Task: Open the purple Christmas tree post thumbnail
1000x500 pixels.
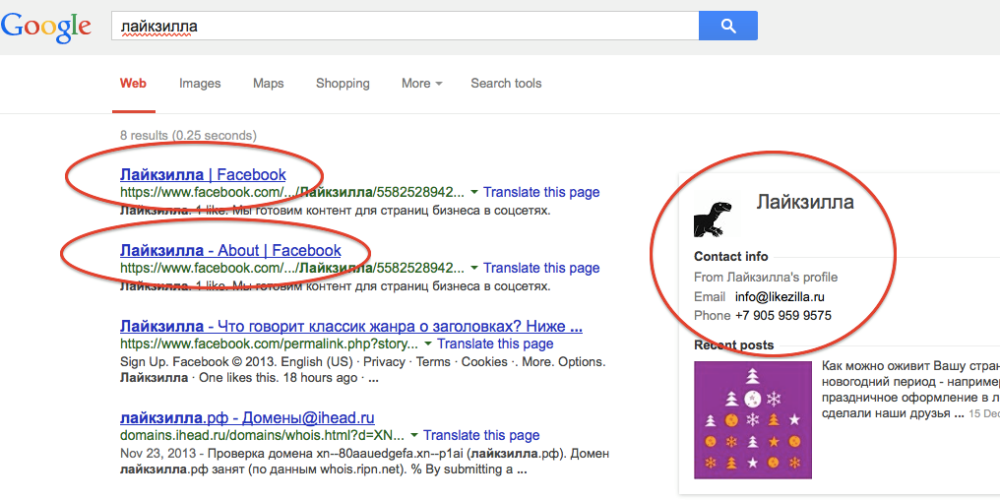Action: pos(753,420)
